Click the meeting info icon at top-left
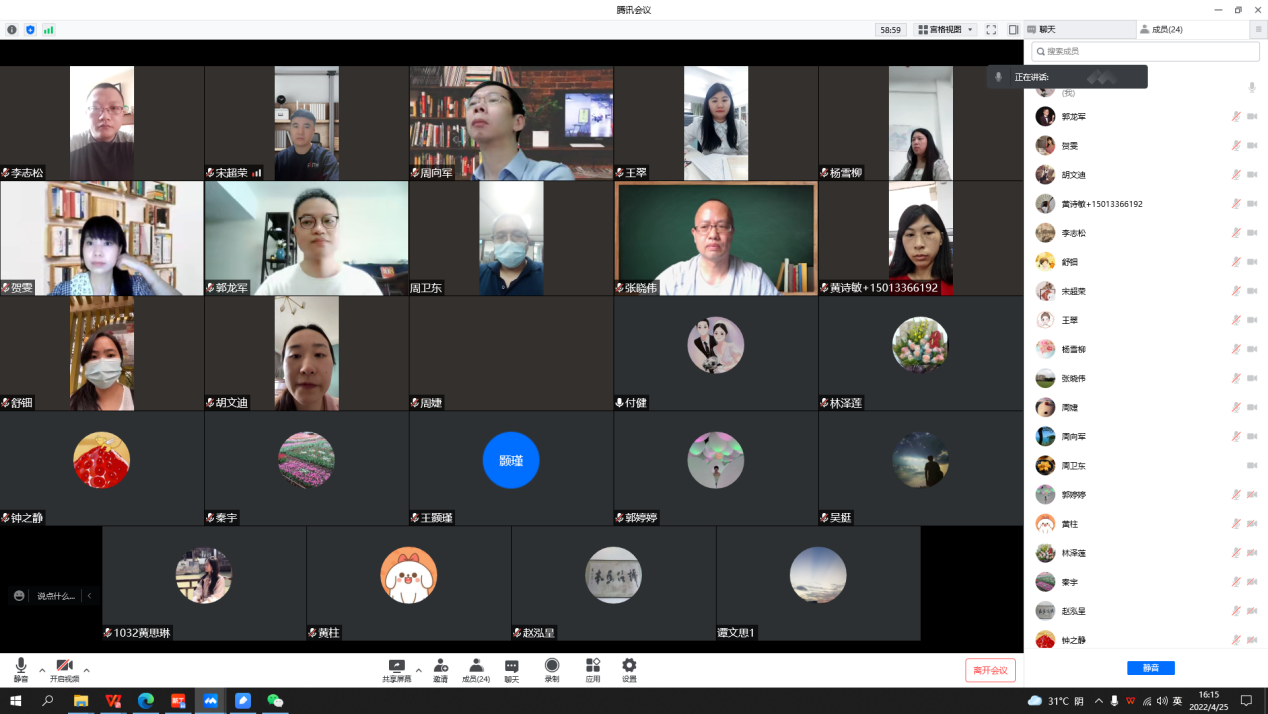 [12, 30]
